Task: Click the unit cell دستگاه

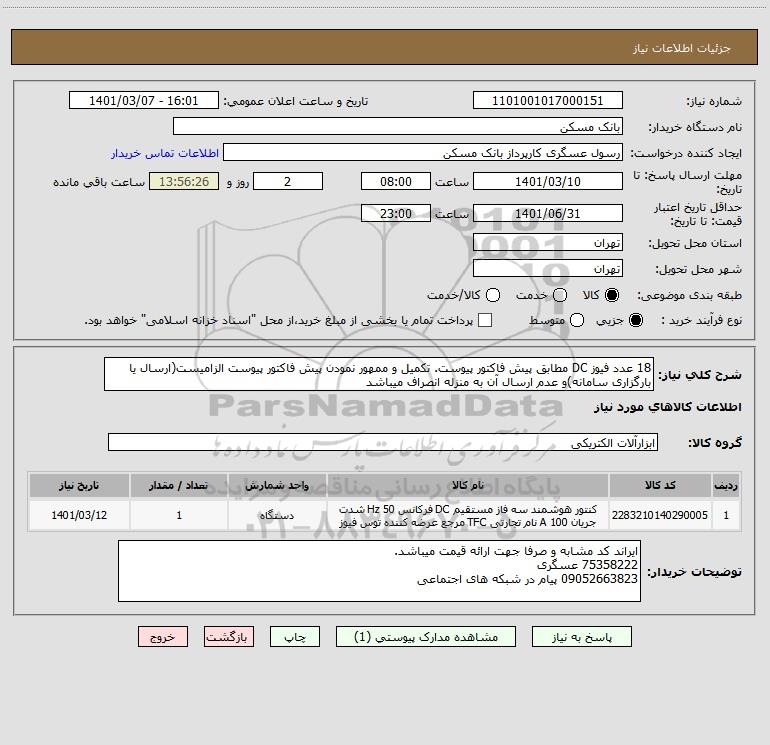Action: click(277, 515)
